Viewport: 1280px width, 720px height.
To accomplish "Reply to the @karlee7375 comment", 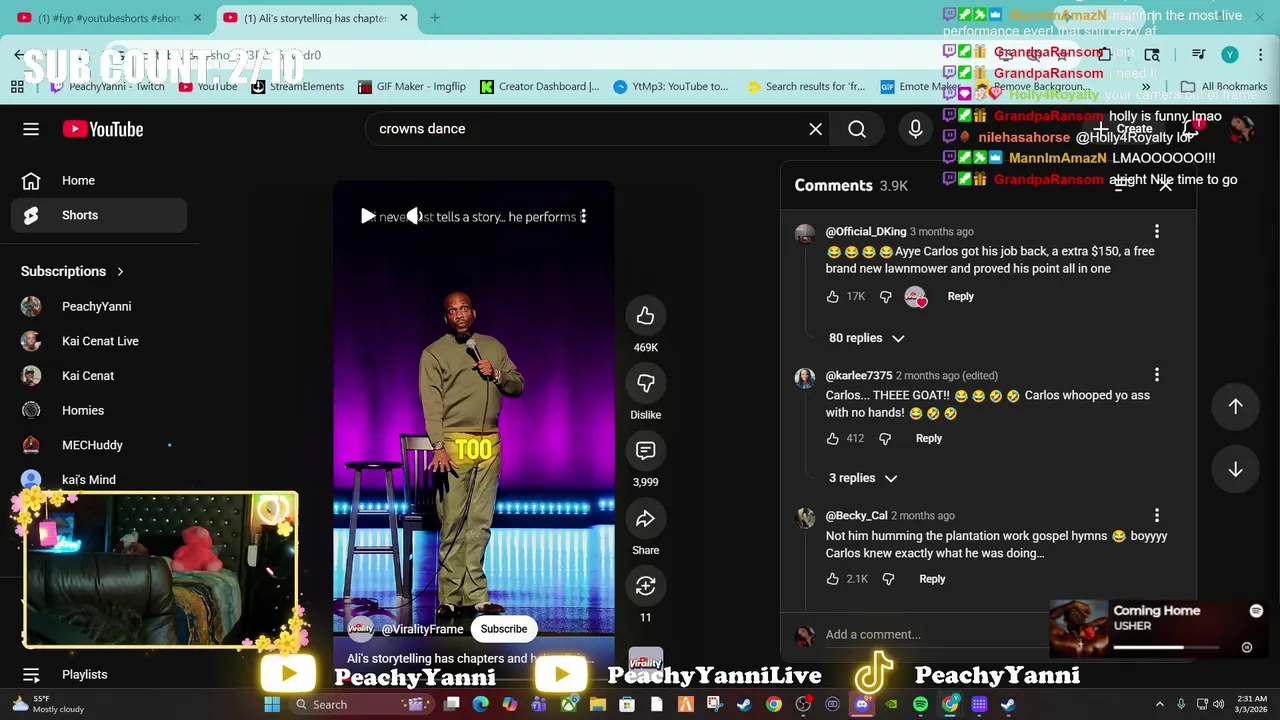I will point(929,439).
